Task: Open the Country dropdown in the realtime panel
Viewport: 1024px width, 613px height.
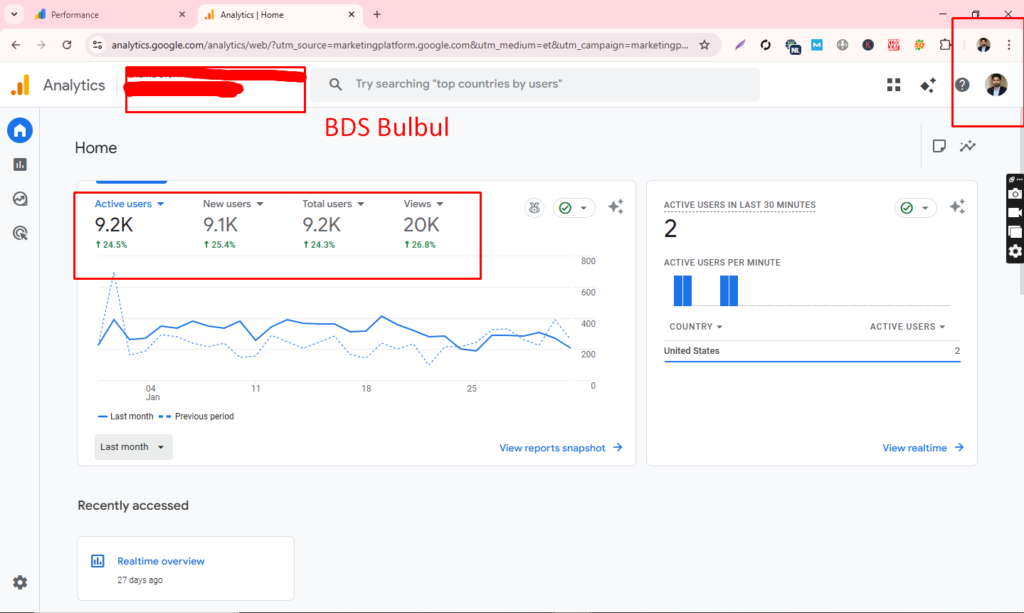Action: pyautogui.click(x=695, y=326)
